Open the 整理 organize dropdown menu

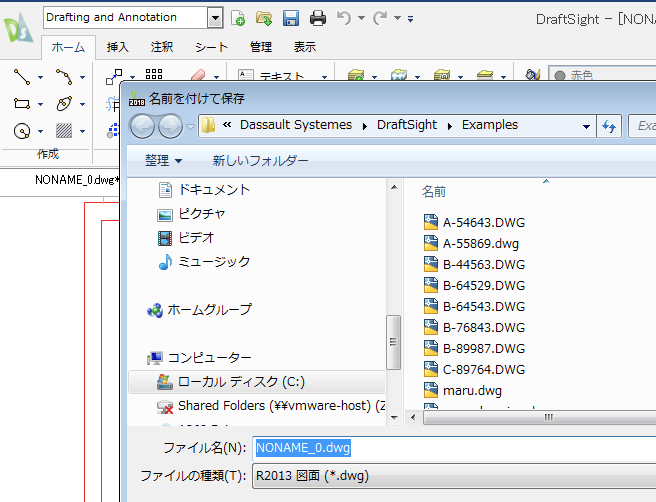(x=163, y=161)
